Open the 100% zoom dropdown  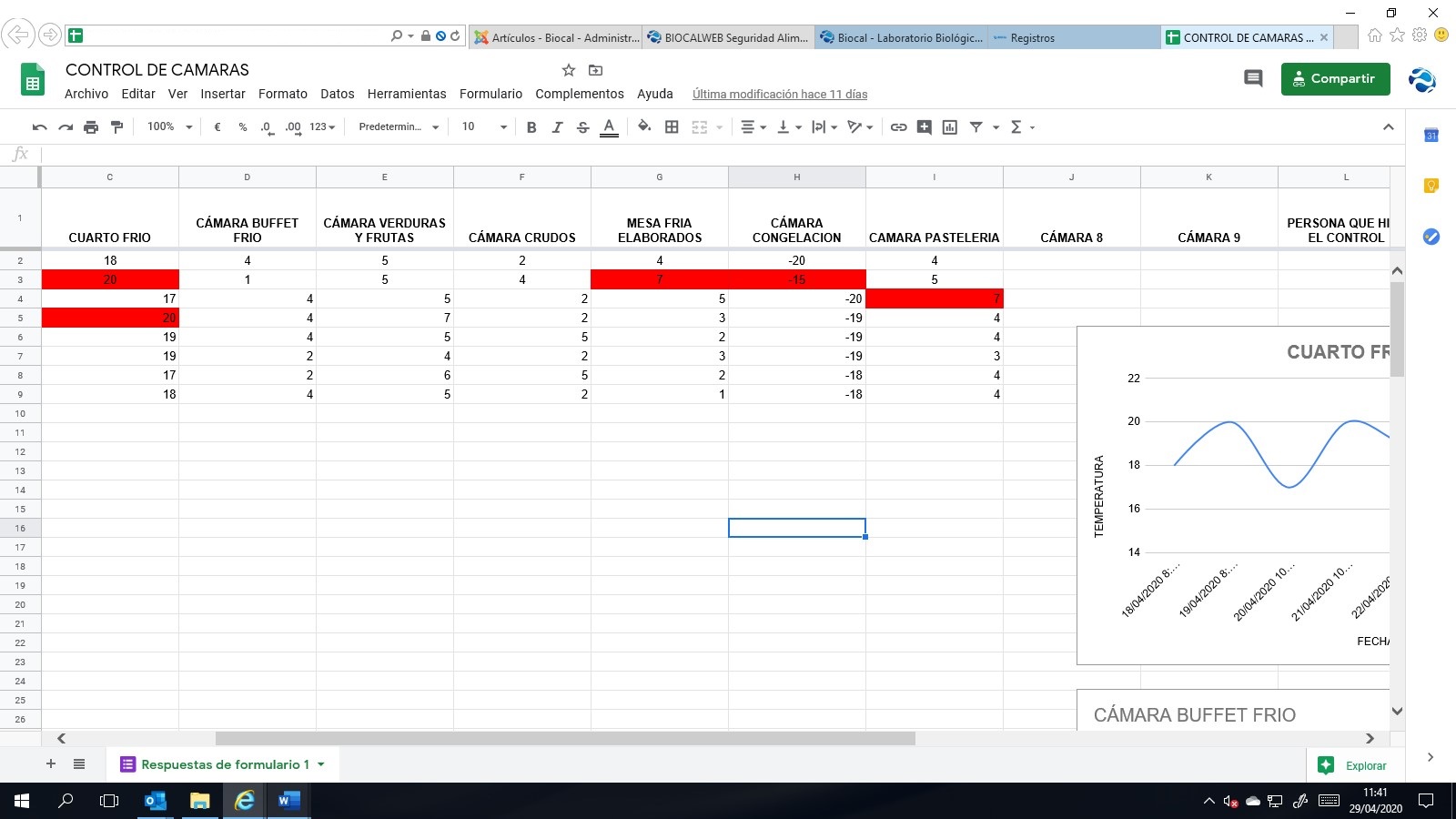(x=169, y=127)
